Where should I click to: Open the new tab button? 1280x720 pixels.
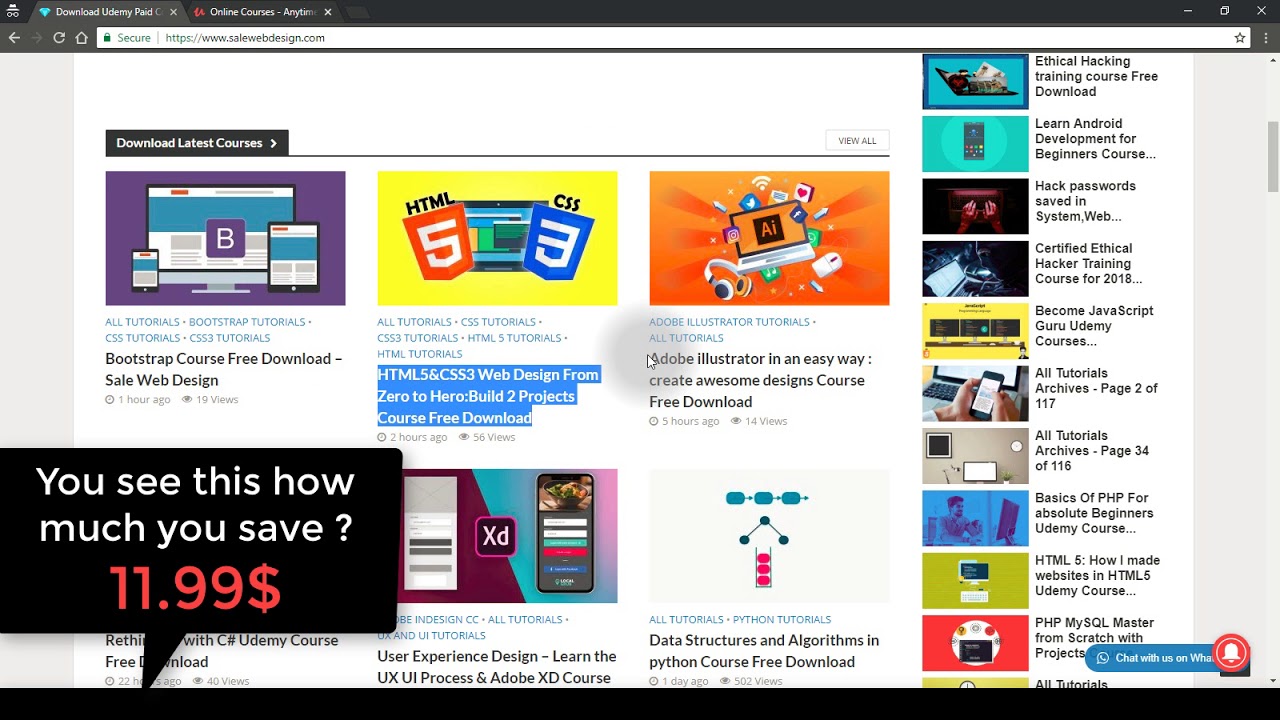click(x=357, y=13)
